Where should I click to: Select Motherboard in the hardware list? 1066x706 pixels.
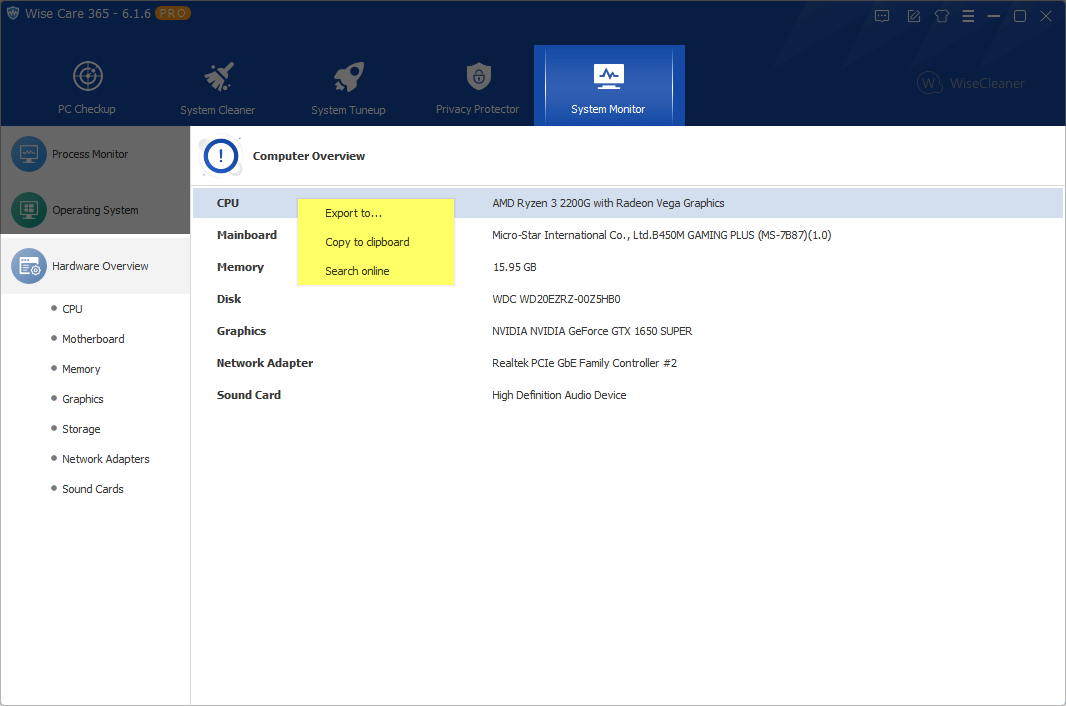[93, 339]
